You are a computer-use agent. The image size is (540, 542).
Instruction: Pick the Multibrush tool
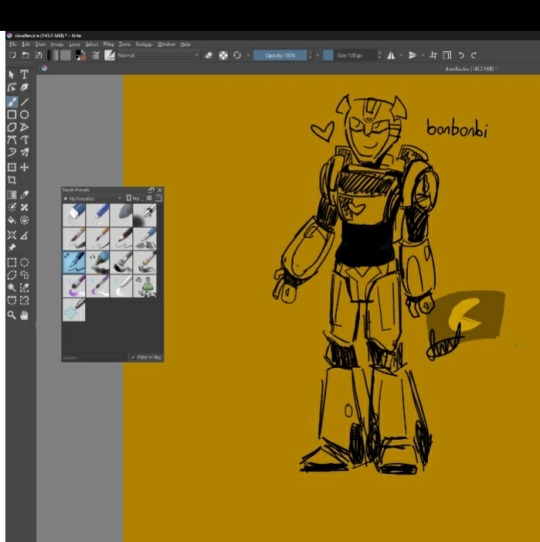tap(24, 152)
